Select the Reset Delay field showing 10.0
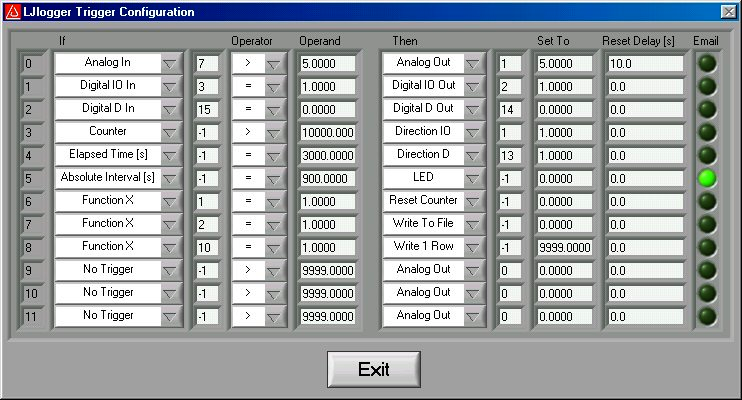The height and width of the screenshot is (400, 742). (643, 64)
